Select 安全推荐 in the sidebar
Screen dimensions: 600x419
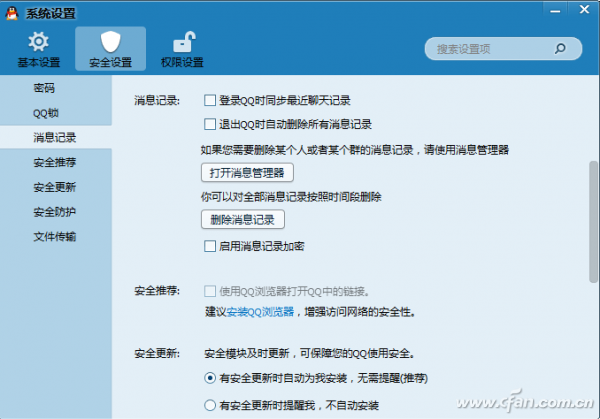pos(56,162)
